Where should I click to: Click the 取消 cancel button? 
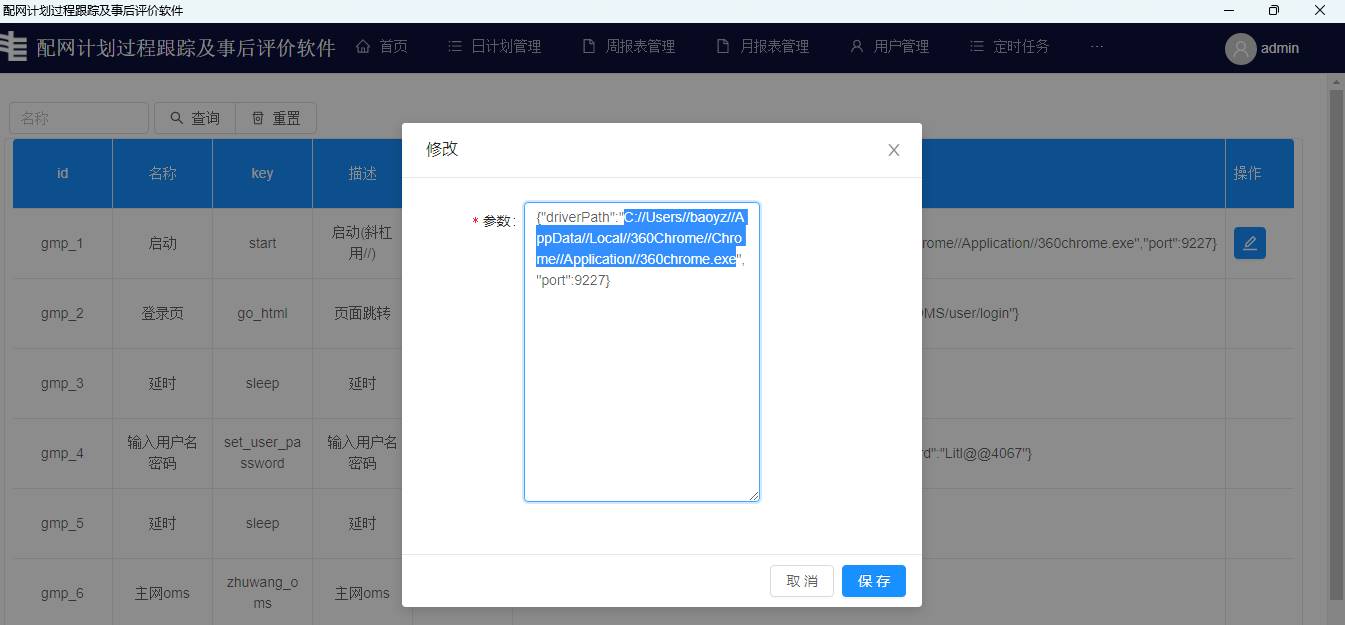coord(802,581)
